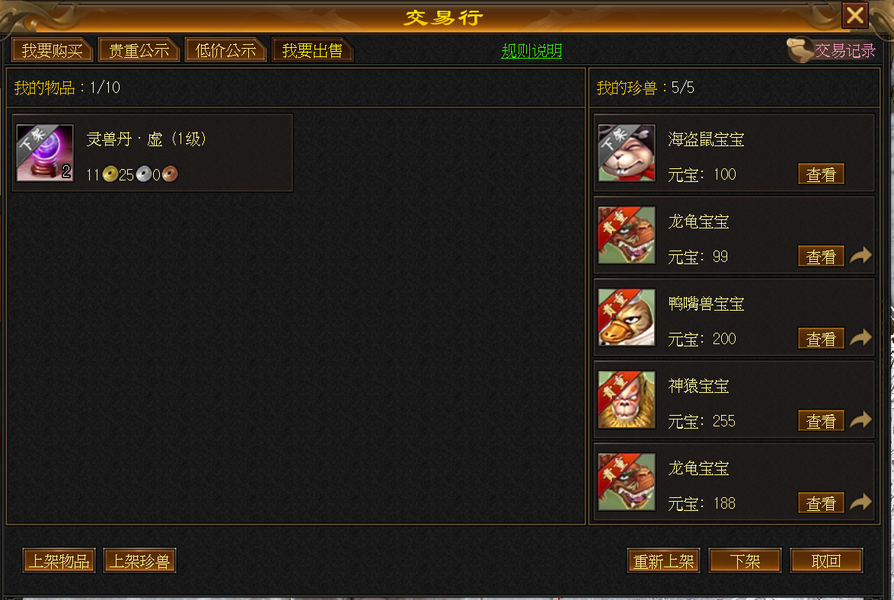Click 重新上架 button
The width and height of the screenshot is (894, 600).
coord(664,561)
